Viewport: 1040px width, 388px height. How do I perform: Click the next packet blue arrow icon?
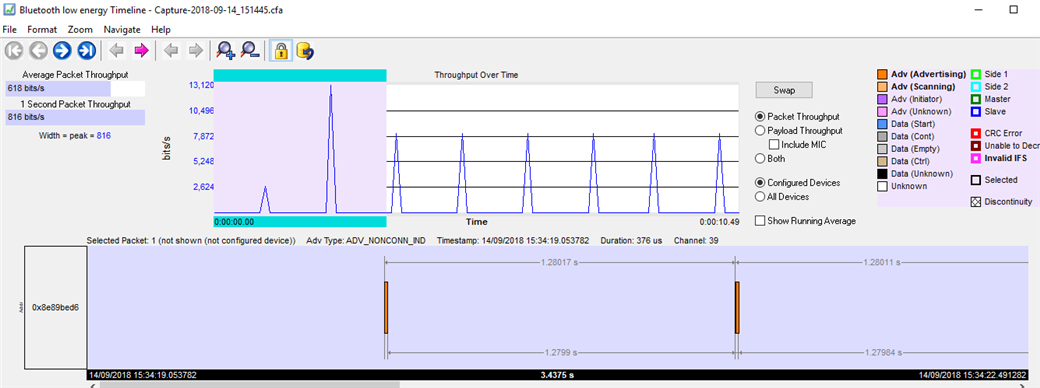[x=62, y=50]
